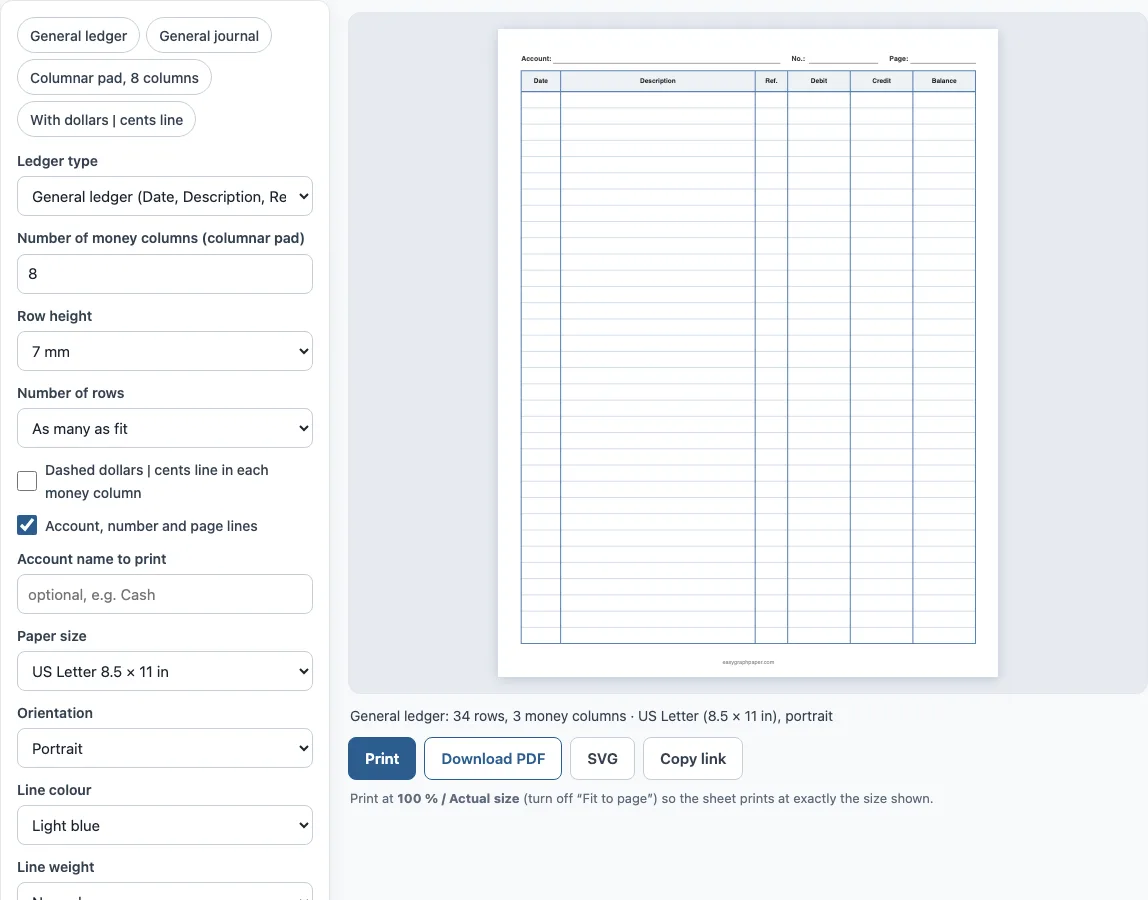This screenshot has width=1148, height=900.
Task: Open the Paper size dropdown
Action: coord(165,672)
